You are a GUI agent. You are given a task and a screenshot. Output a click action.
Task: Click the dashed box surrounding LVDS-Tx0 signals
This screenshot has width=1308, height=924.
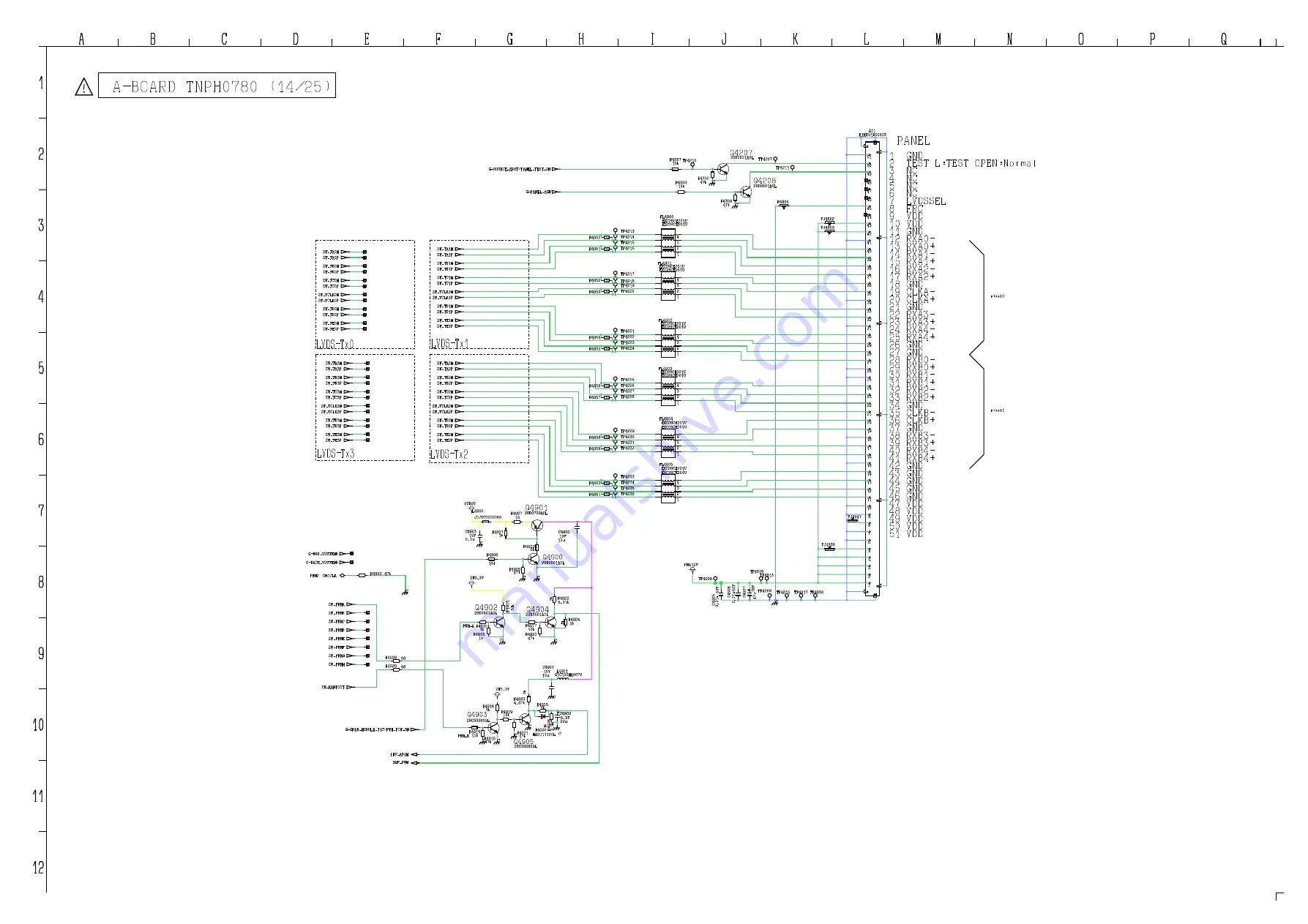click(365, 294)
